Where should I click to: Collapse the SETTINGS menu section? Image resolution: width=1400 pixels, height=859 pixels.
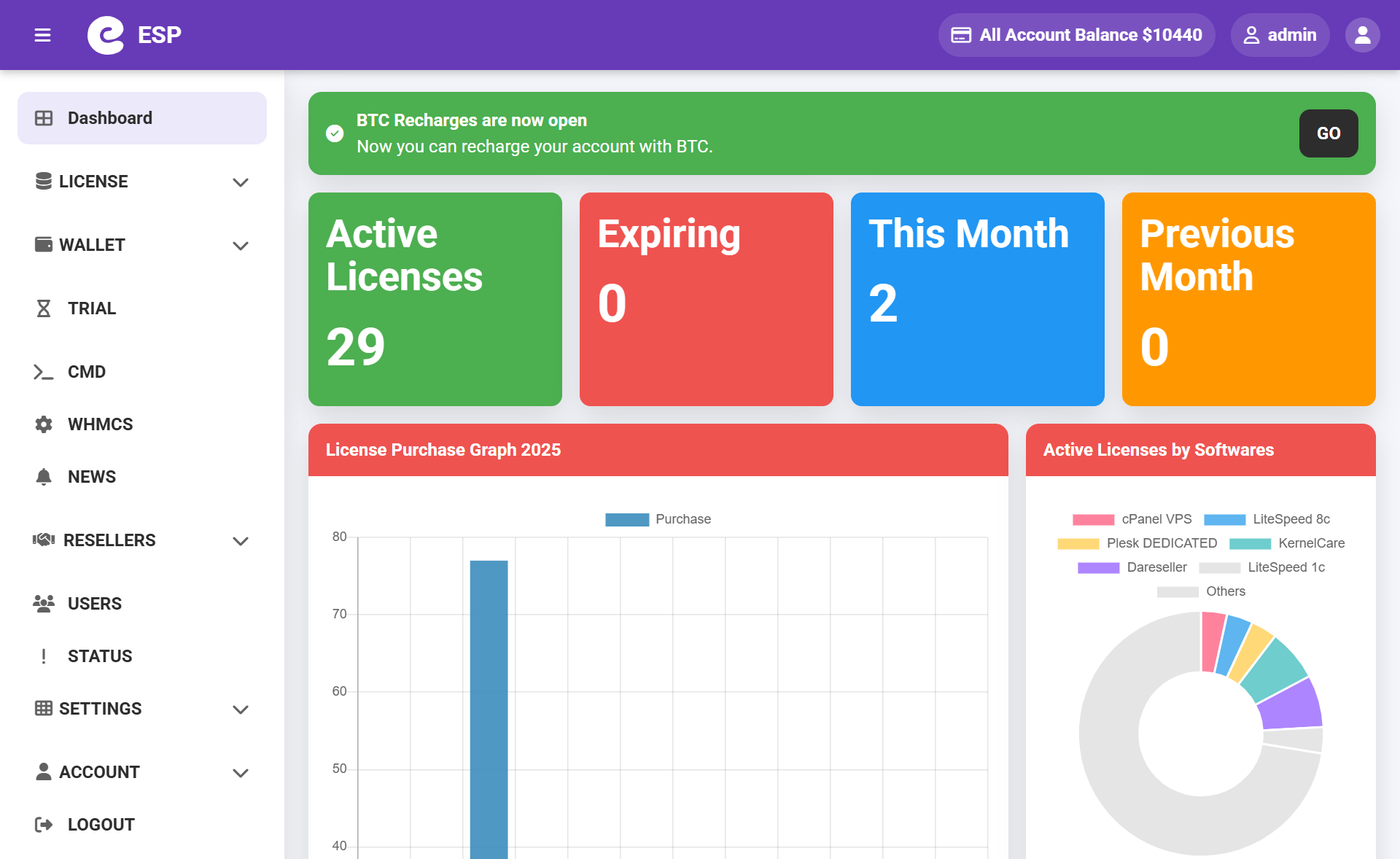(x=241, y=708)
